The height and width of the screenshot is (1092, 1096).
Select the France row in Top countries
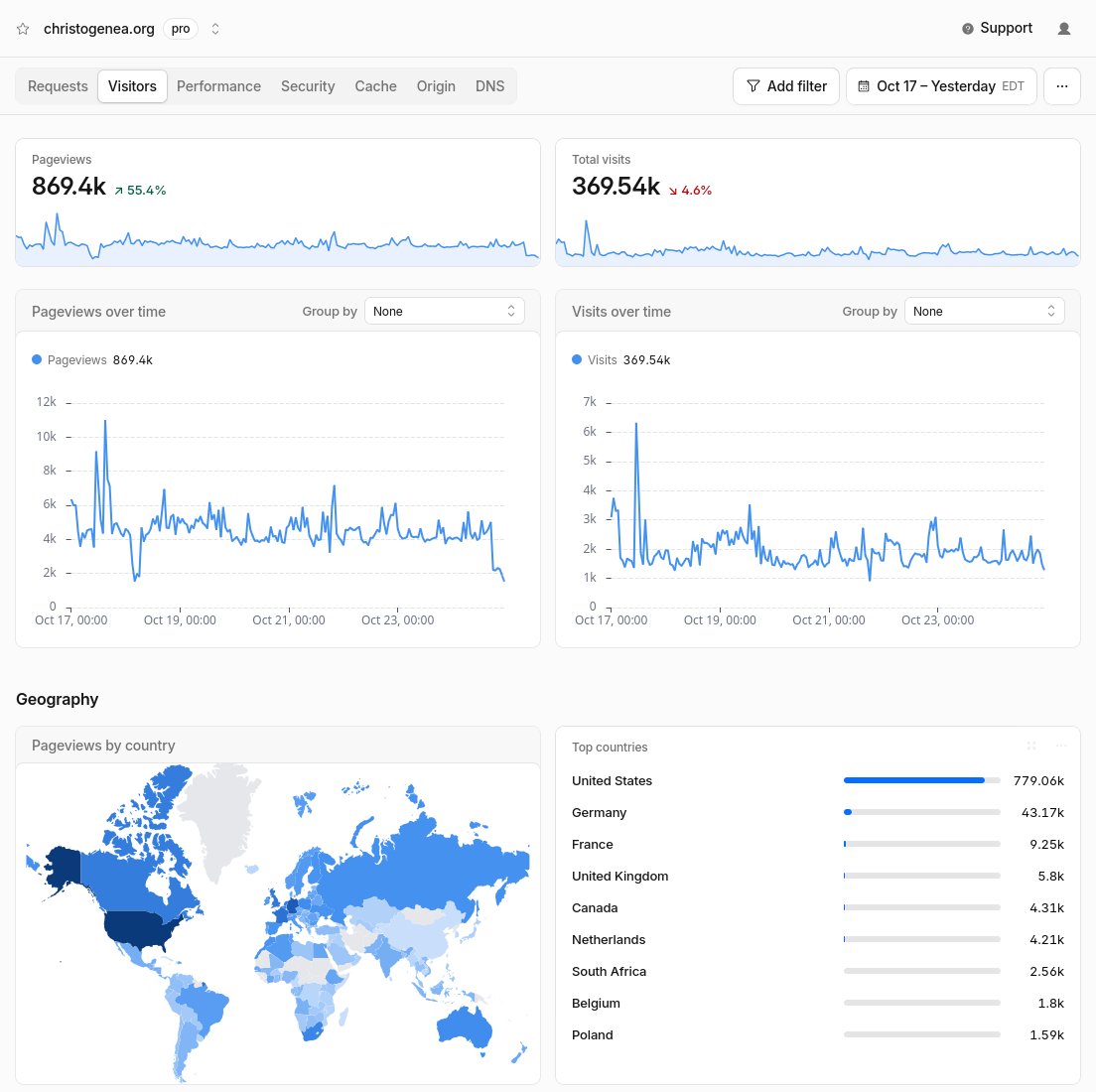pyautogui.click(x=818, y=844)
